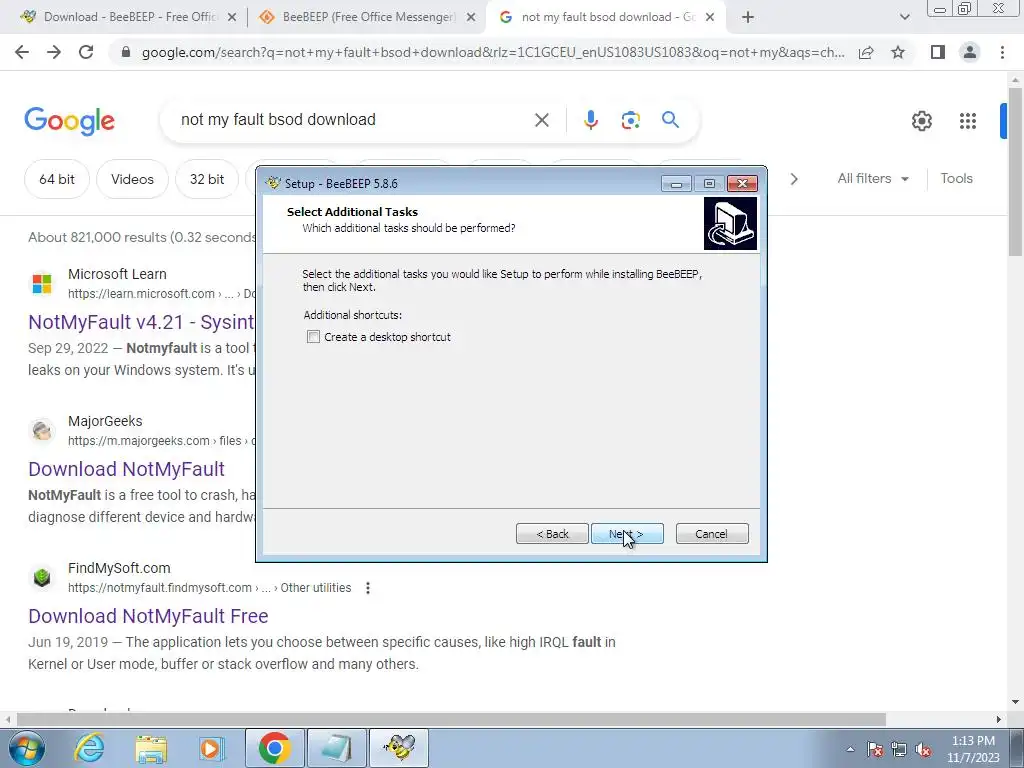Screen dimensions: 1024x768
Task: Open Download NotMyFault Free link
Action: tap(148, 616)
